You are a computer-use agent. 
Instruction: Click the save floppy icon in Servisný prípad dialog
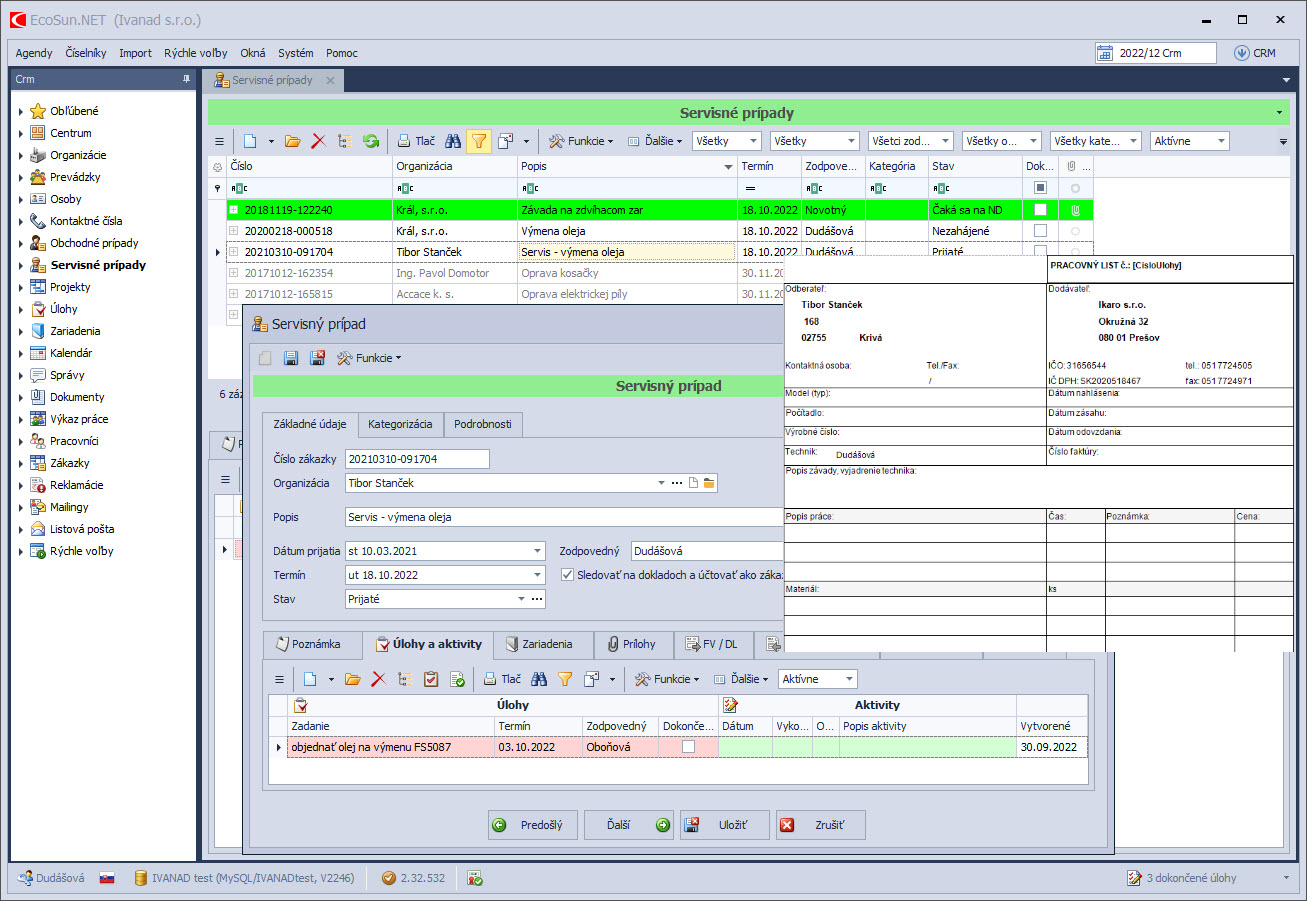pos(291,358)
